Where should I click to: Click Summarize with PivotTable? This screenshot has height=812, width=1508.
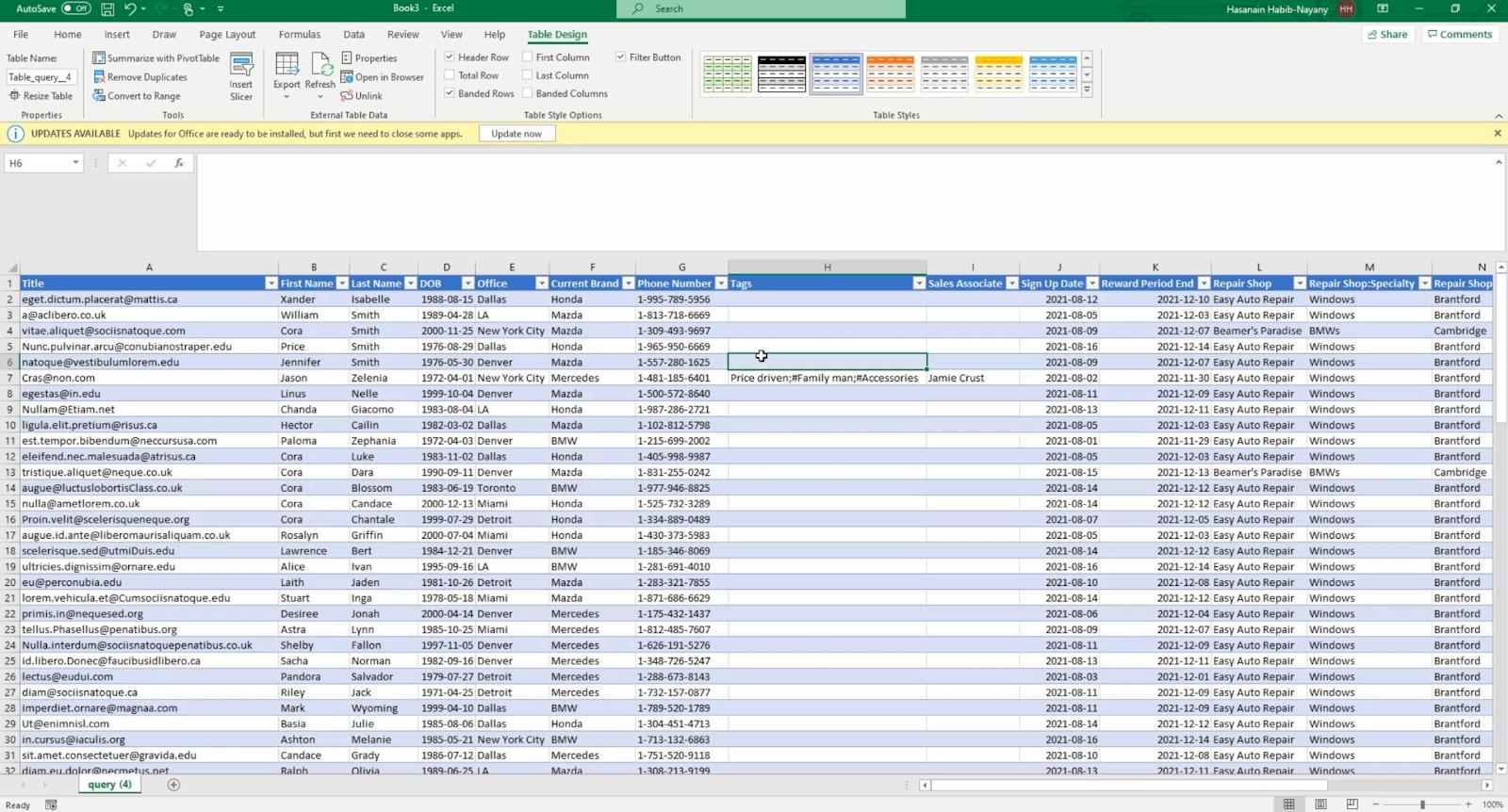click(156, 57)
